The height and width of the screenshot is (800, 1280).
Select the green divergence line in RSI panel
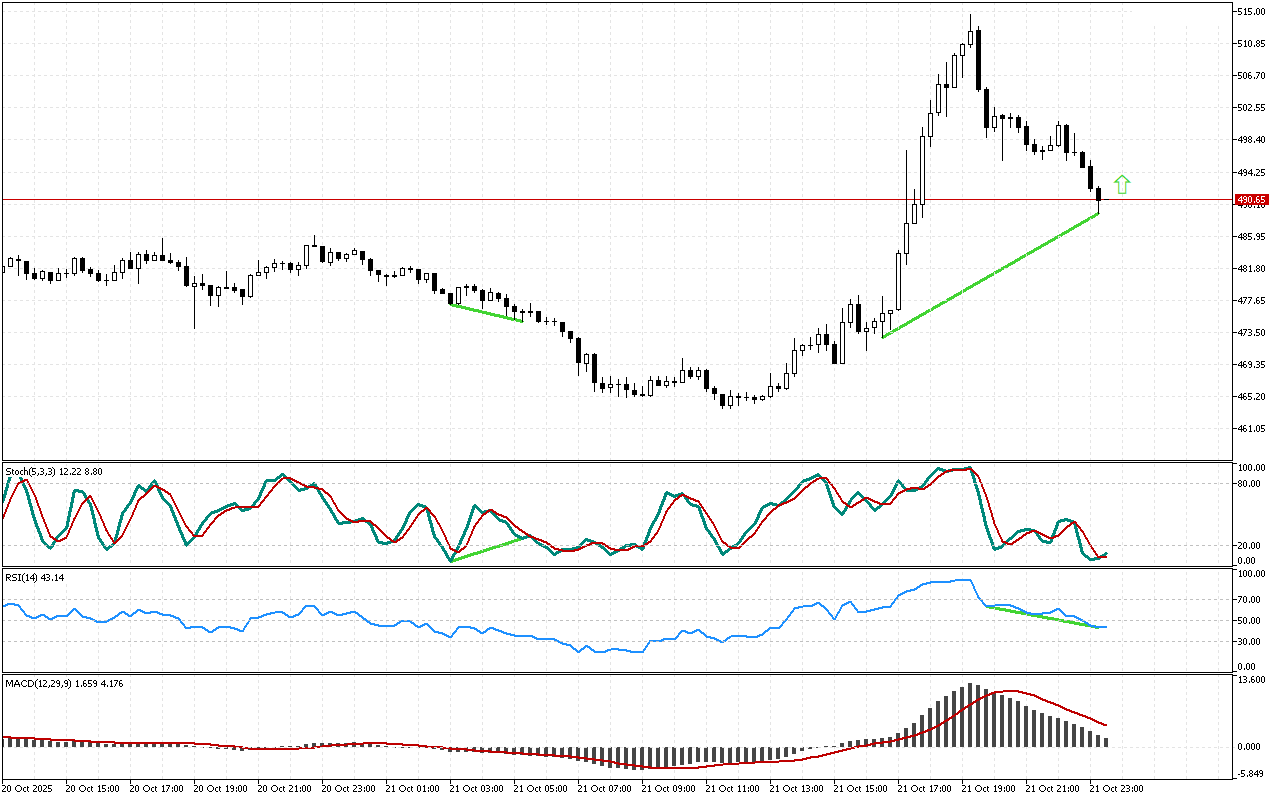[1042, 617]
